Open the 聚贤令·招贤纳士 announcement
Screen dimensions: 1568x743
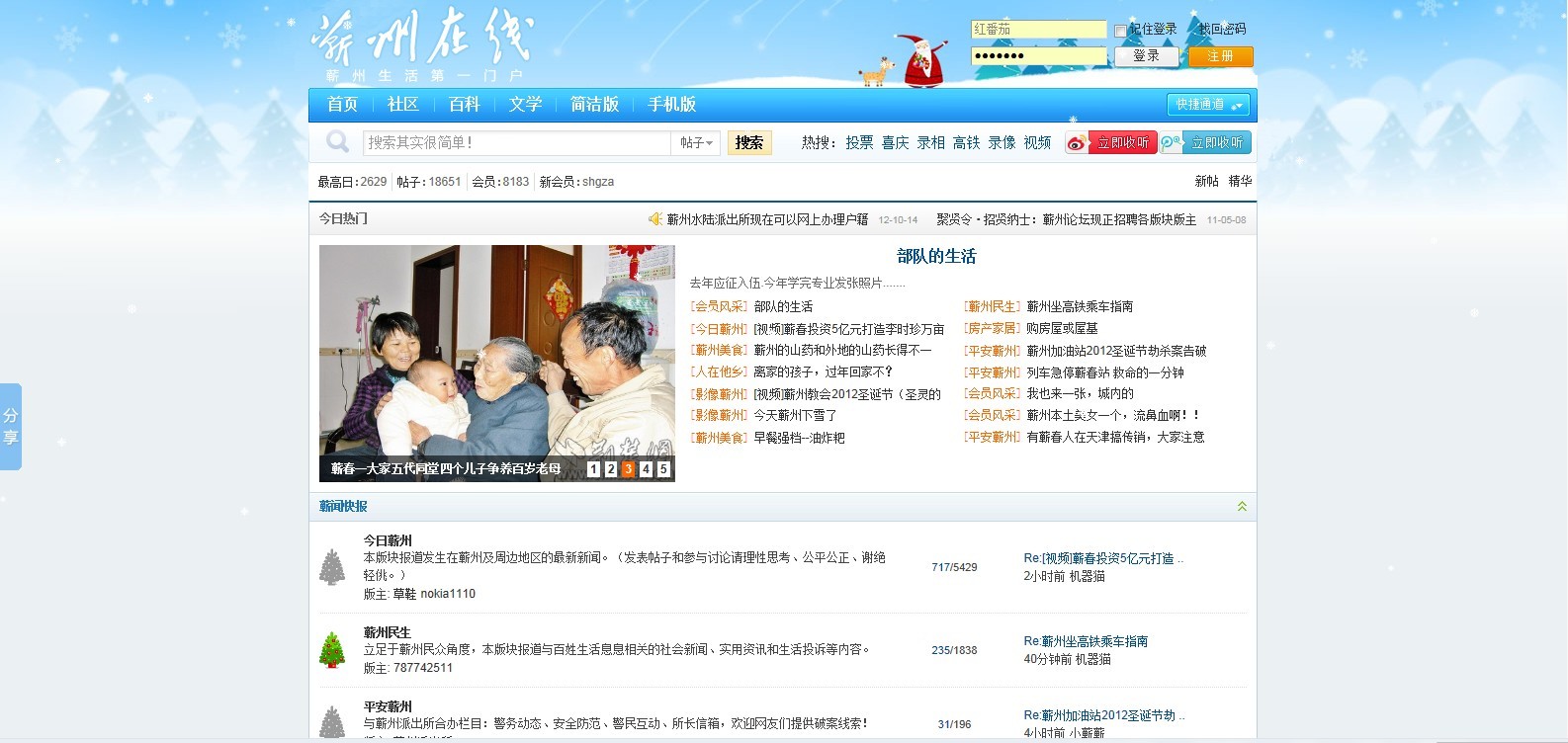(x=1066, y=219)
